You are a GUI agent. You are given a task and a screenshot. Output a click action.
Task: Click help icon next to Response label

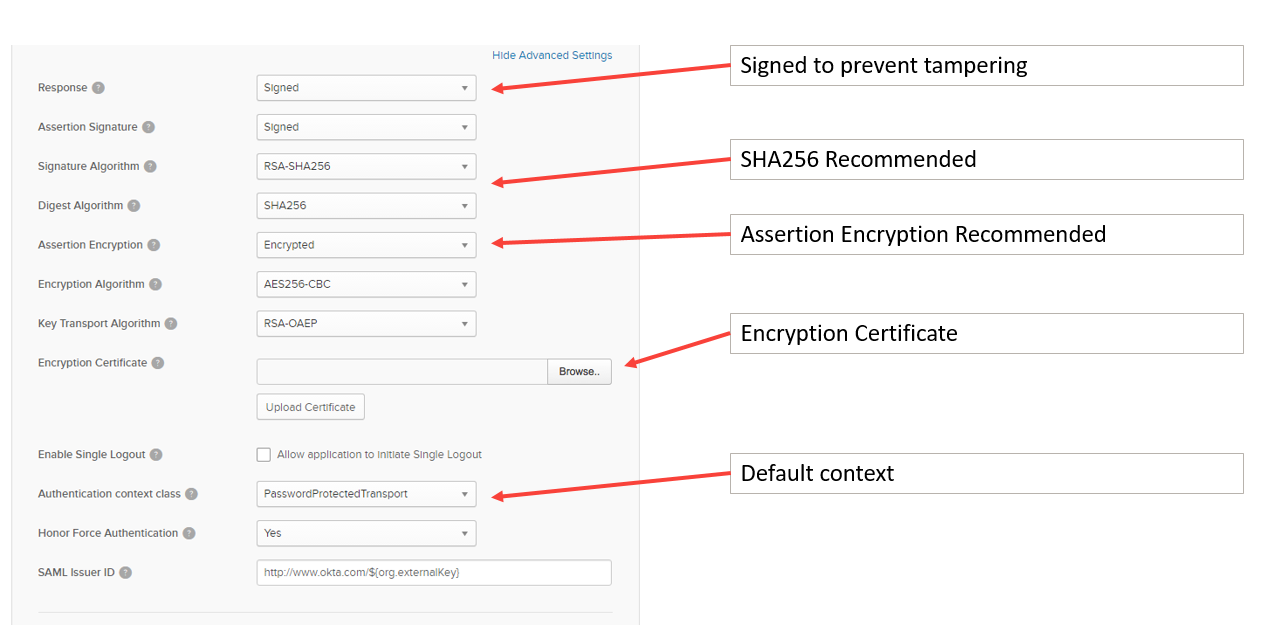click(x=98, y=88)
